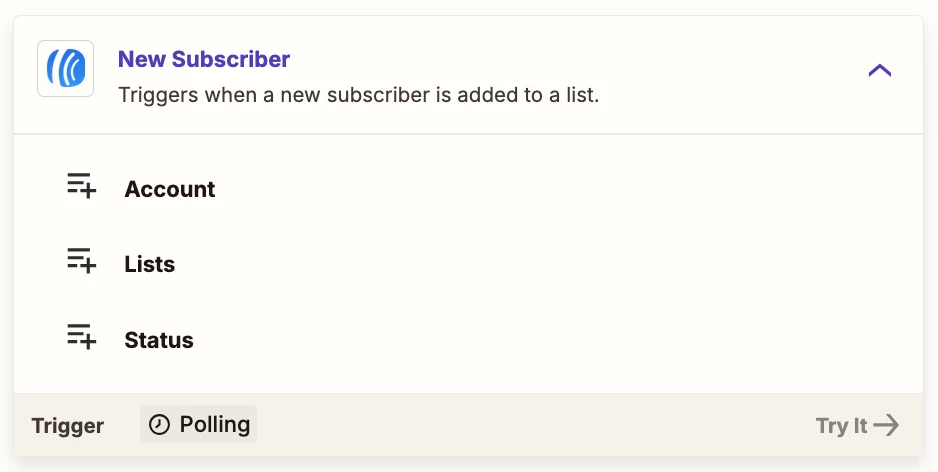Click the card header area
This screenshot has height=472, width=938.
click(468, 75)
